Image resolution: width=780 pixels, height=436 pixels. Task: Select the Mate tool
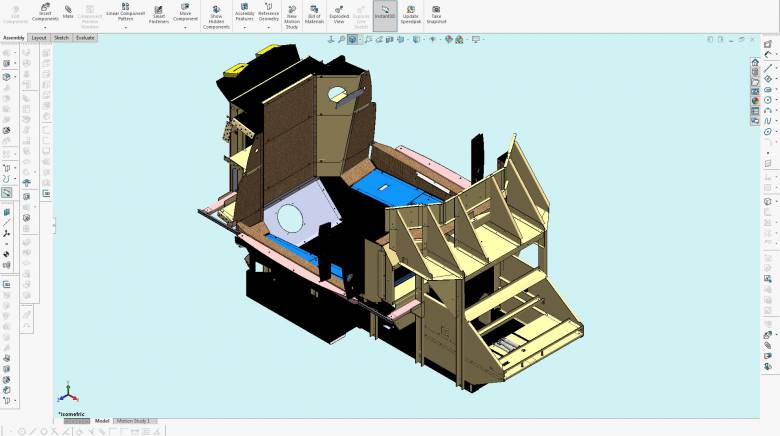[68, 12]
